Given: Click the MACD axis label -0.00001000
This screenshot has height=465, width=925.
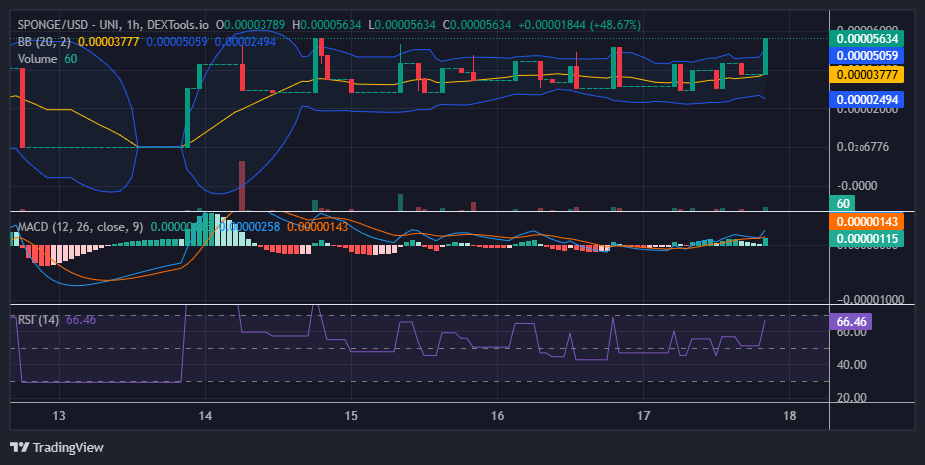Looking at the screenshot, I should 870,300.
